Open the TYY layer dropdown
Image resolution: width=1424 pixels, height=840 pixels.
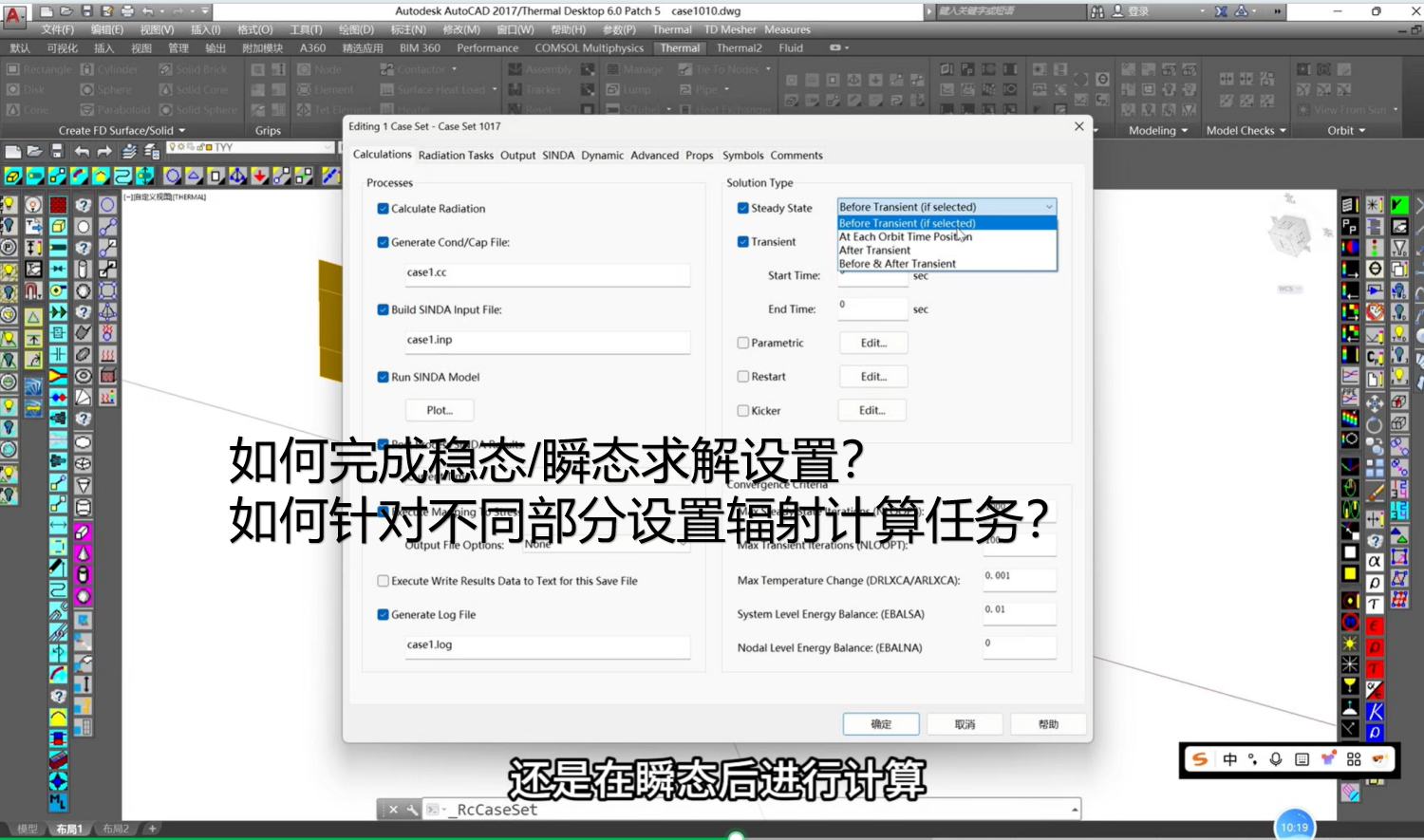pyautogui.click(x=251, y=147)
